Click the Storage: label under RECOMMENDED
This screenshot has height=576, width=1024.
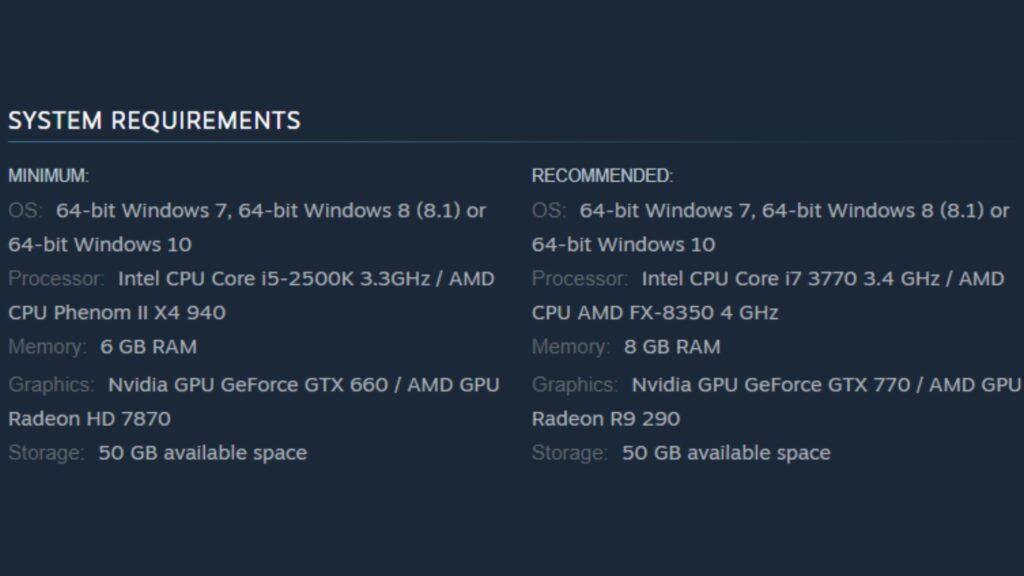[569, 453]
